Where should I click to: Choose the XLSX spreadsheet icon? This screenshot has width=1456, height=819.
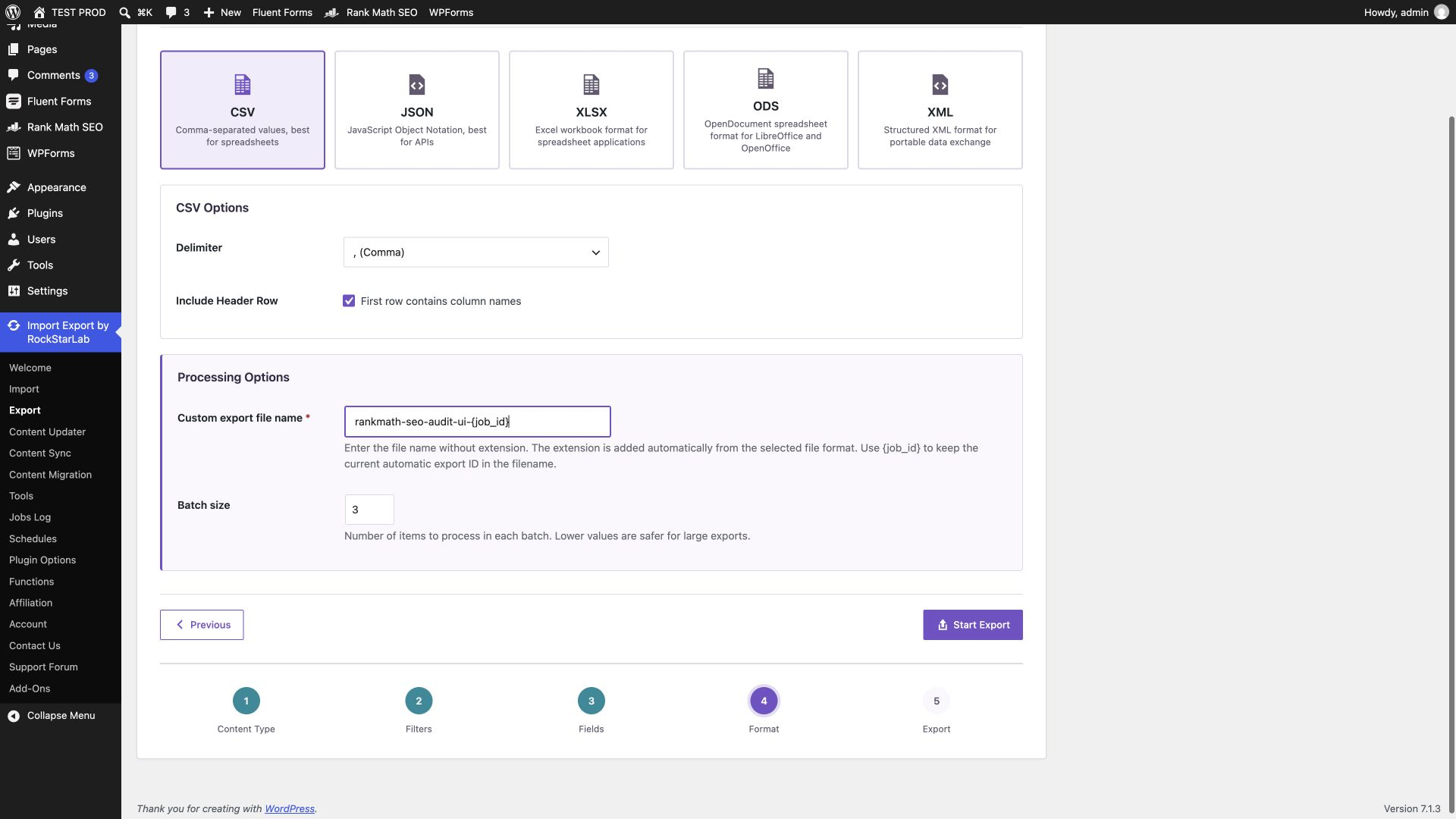[591, 84]
